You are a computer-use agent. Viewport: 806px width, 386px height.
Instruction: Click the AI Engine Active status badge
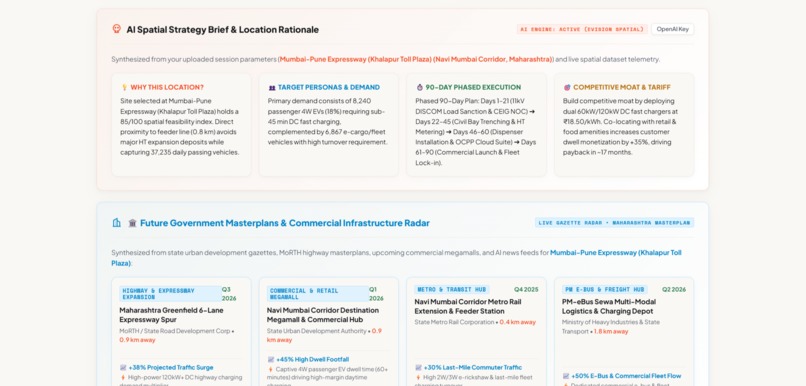point(582,29)
